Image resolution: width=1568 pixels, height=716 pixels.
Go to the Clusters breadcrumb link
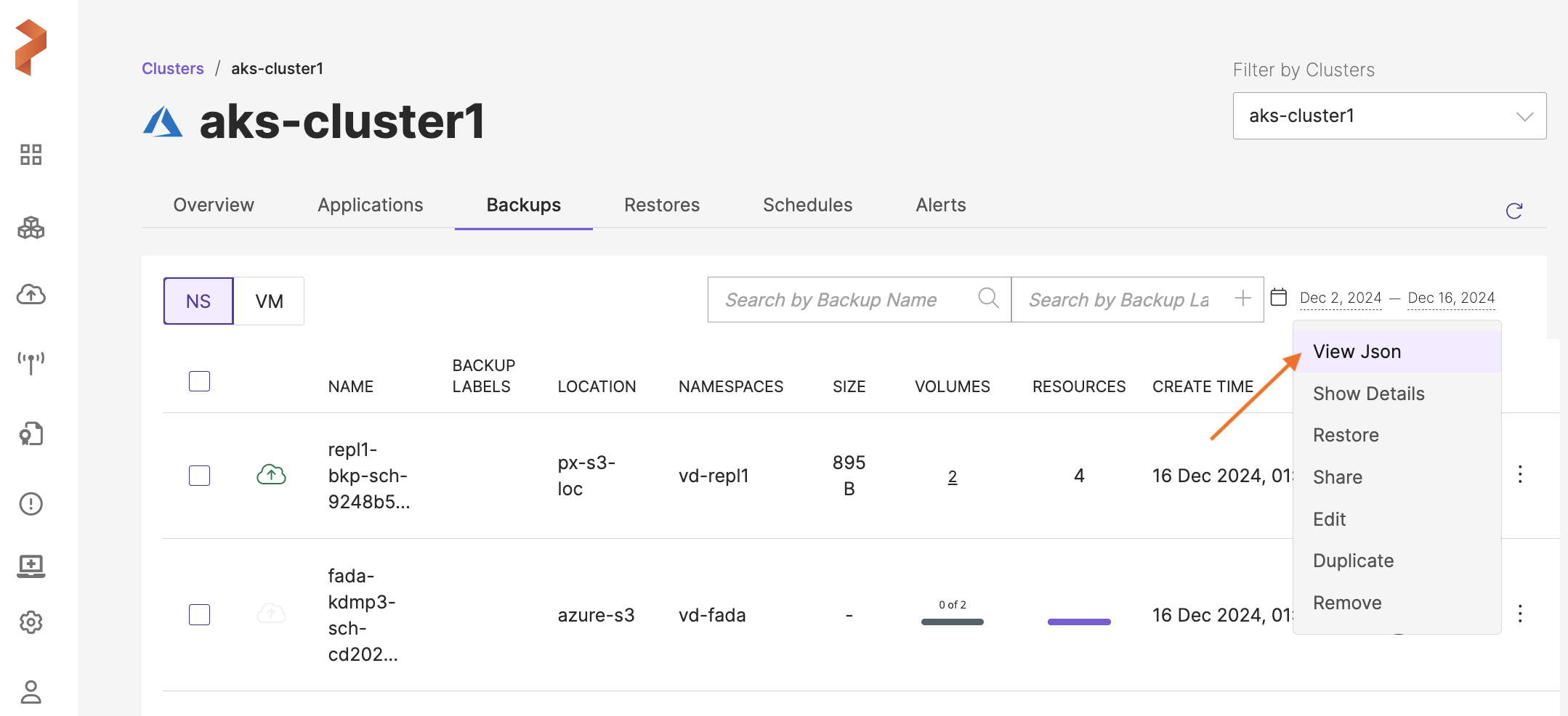tap(173, 69)
